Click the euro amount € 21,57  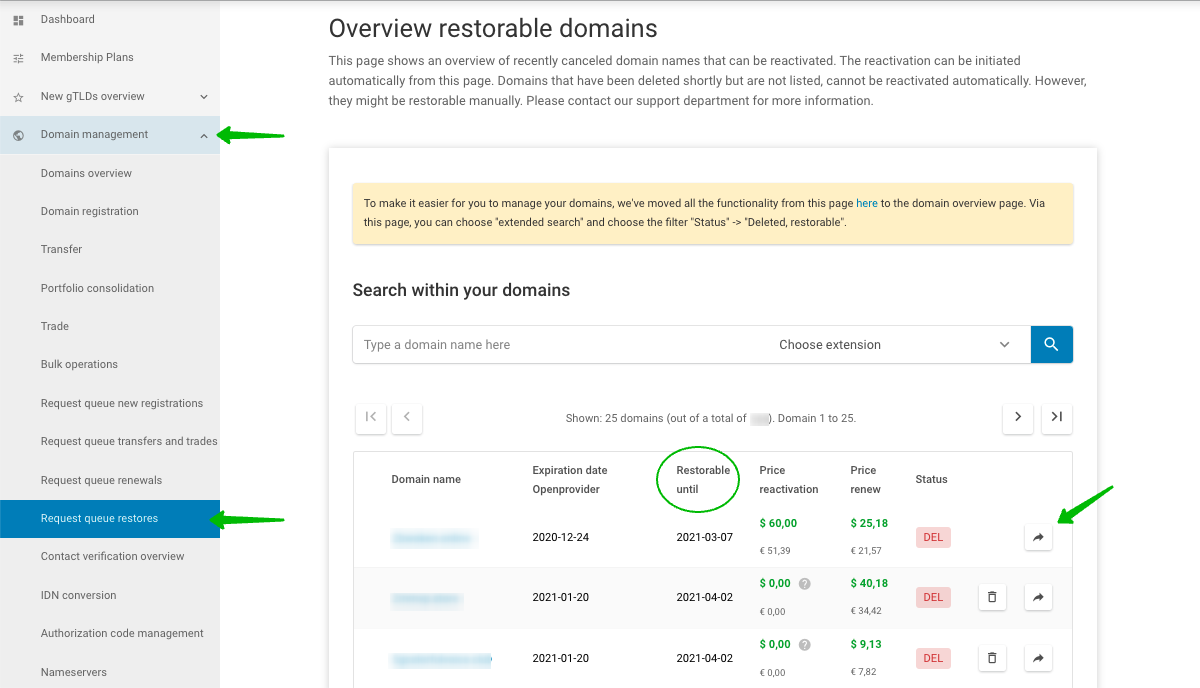pyautogui.click(x=866, y=551)
